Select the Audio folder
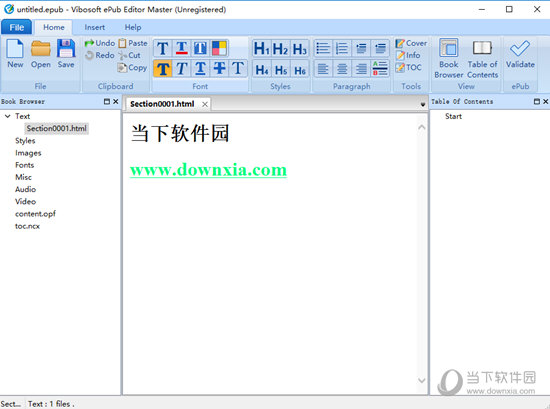The height and width of the screenshot is (409, 550). 25,189
